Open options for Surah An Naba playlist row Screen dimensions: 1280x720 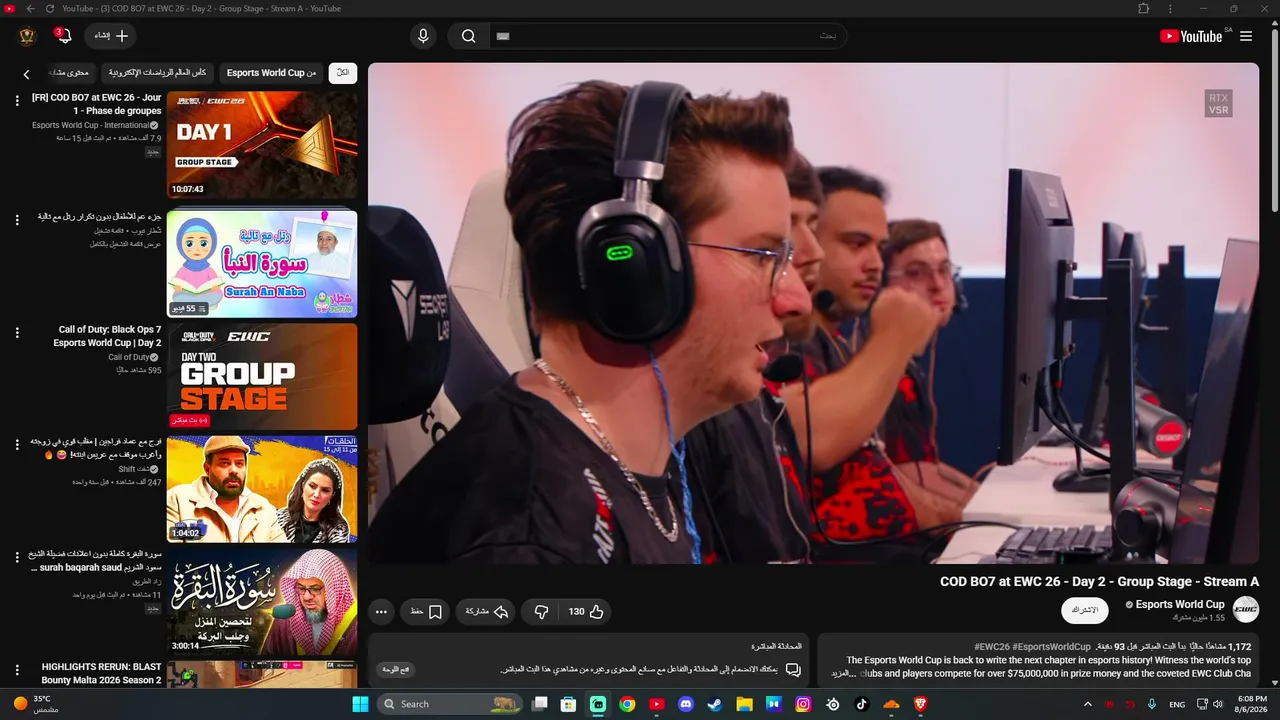(x=17, y=220)
